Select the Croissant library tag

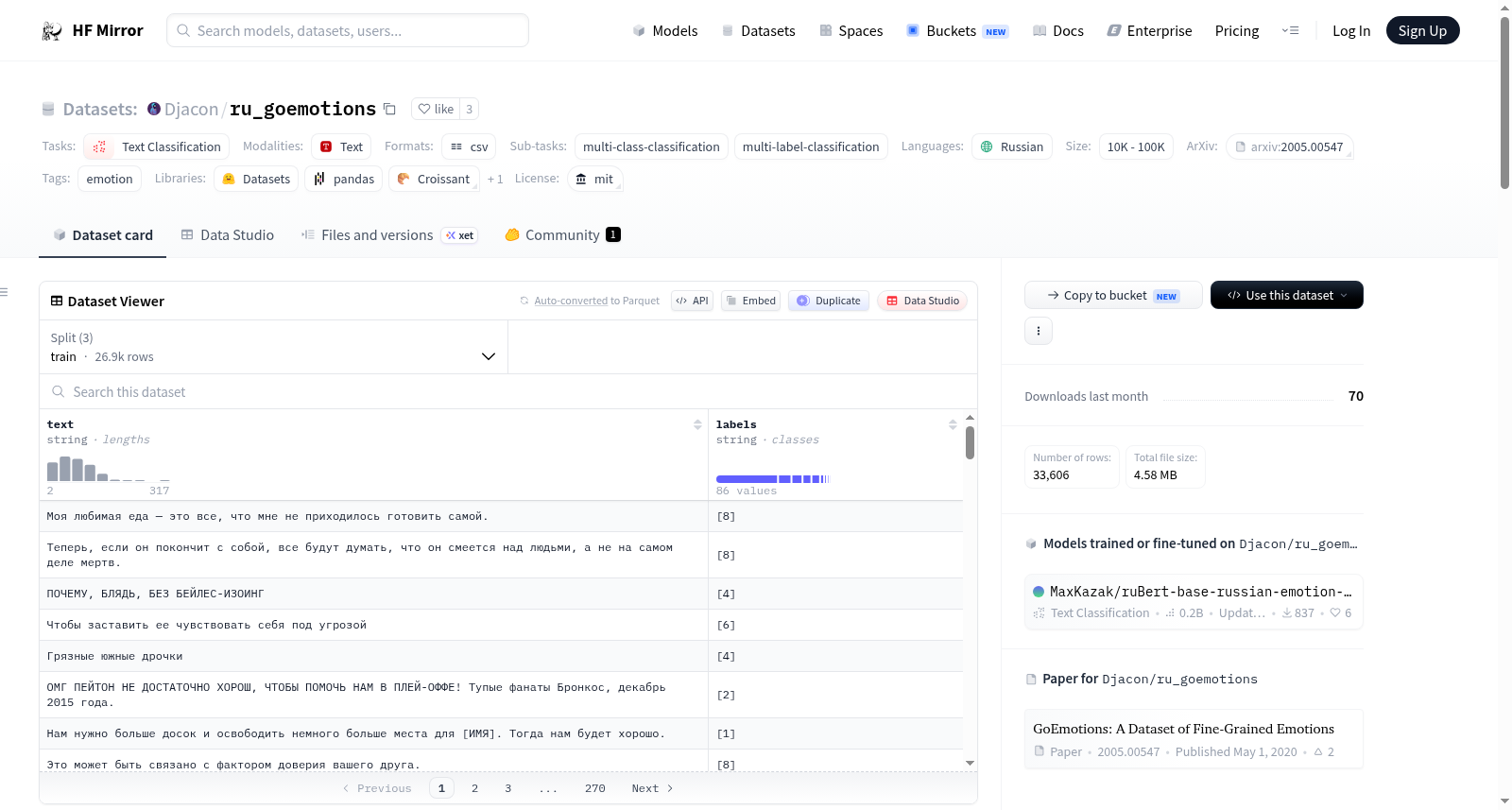click(434, 179)
